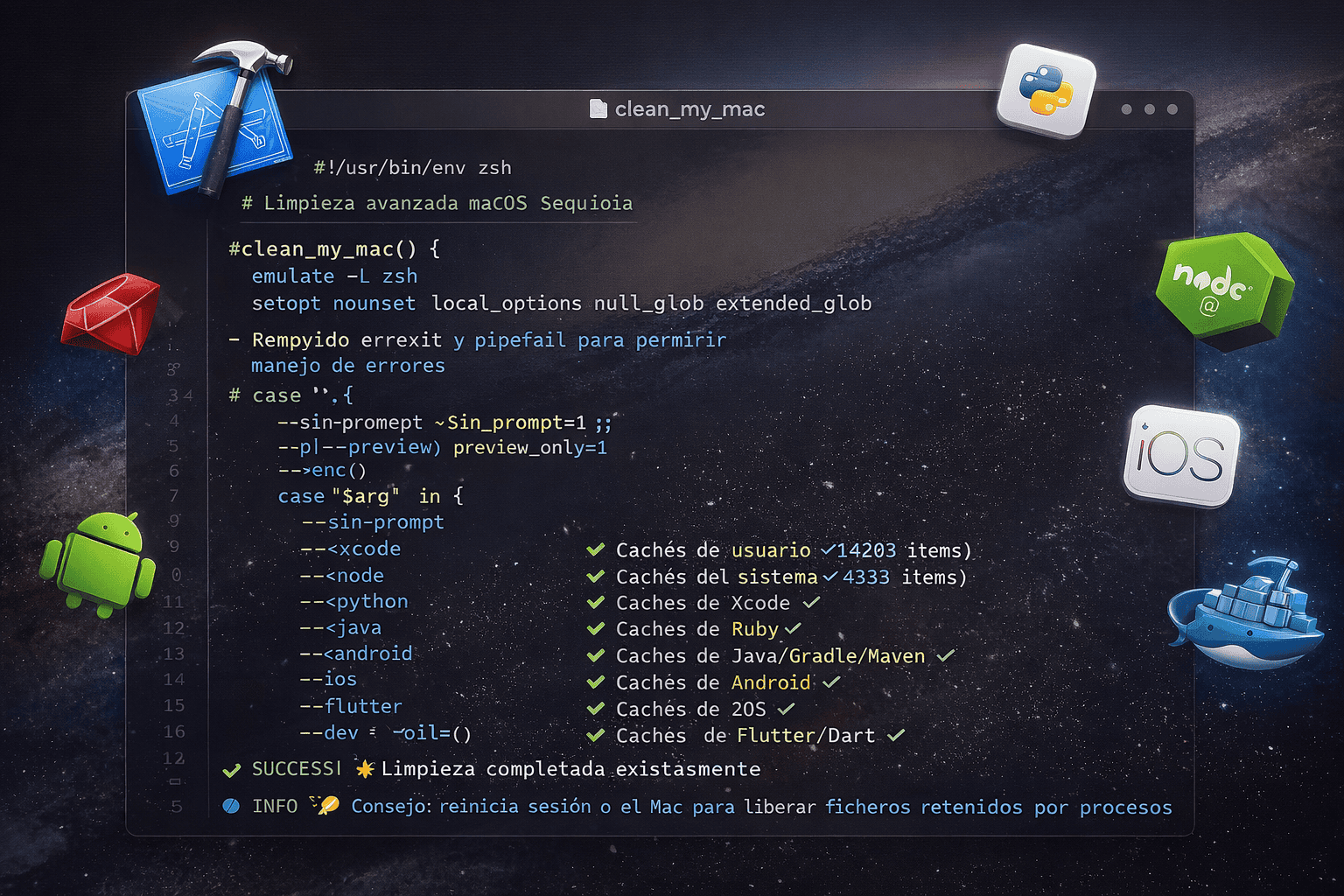Click the --flutter option
The height and width of the screenshot is (896, 1344).
pyautogui.click(x=351, y=706)
